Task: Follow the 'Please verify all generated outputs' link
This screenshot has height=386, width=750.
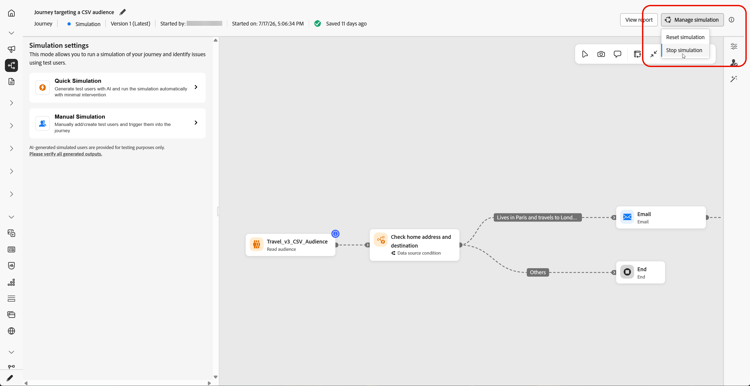Action: 66,154
